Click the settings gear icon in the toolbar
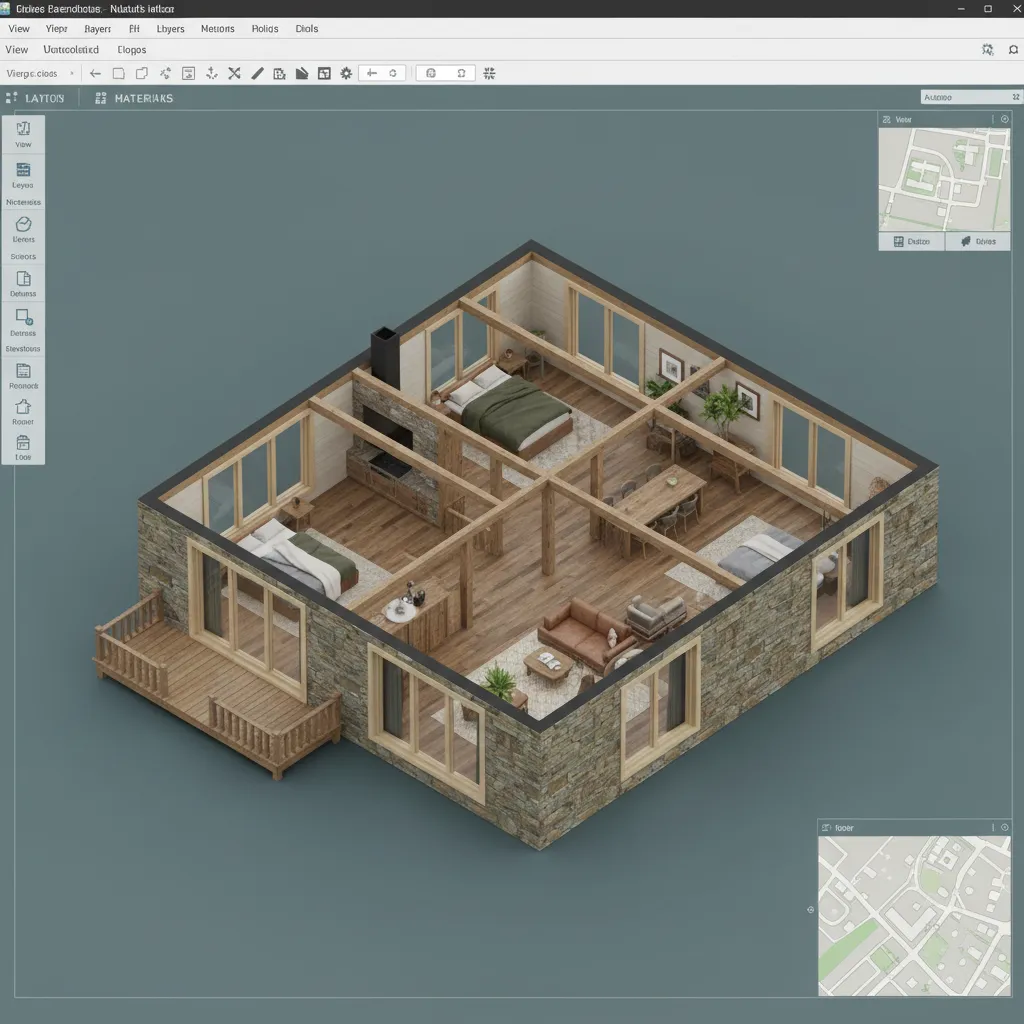 pos(345,72)
